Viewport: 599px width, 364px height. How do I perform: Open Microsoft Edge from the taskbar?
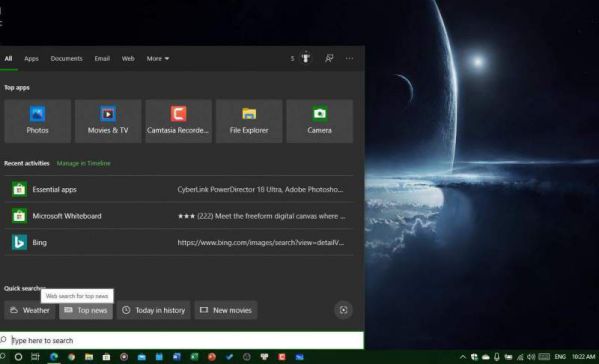pyautogui.click(x=53, y=357)
